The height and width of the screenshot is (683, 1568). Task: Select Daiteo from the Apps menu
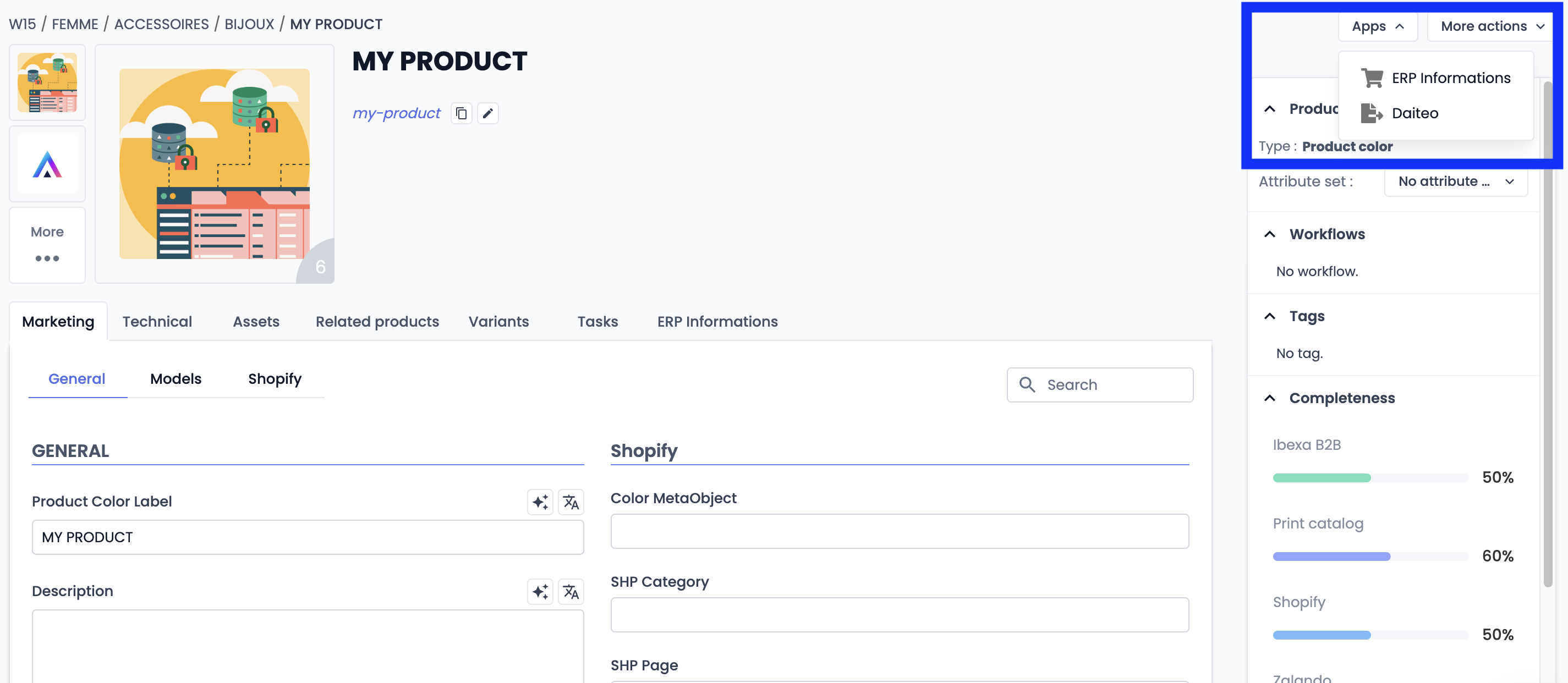[x=1414, y=113]
